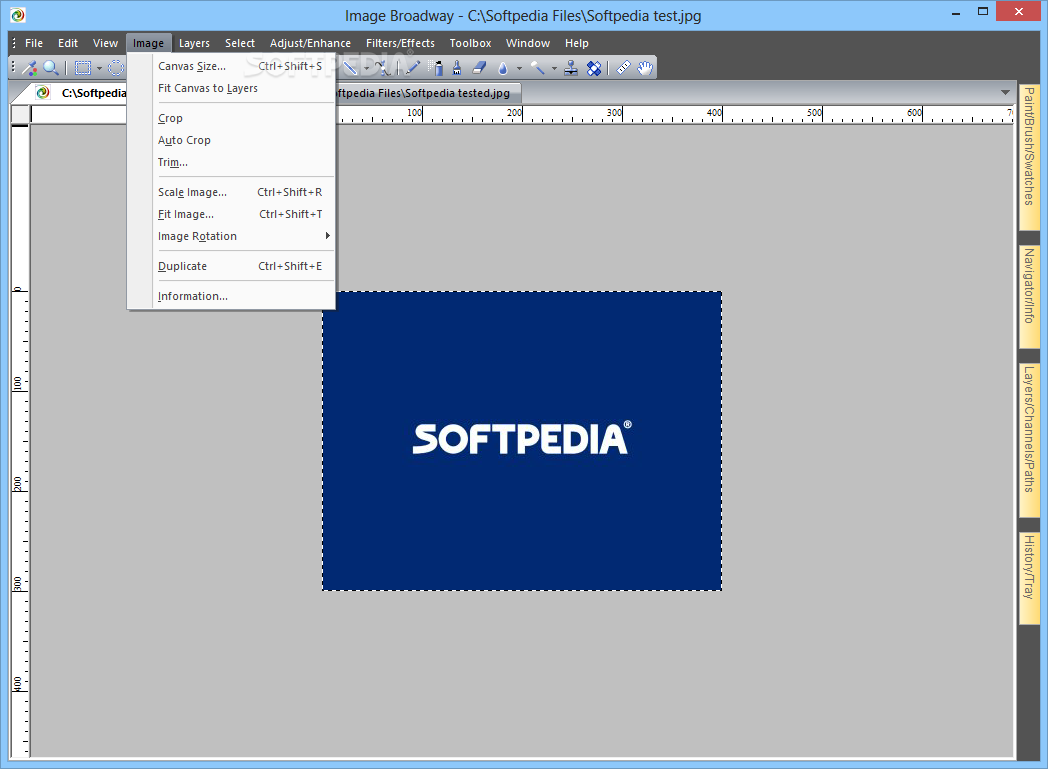Choose Duplicate from Image menu
This screenshot has width=1048, height=769.
pos(231,267)
